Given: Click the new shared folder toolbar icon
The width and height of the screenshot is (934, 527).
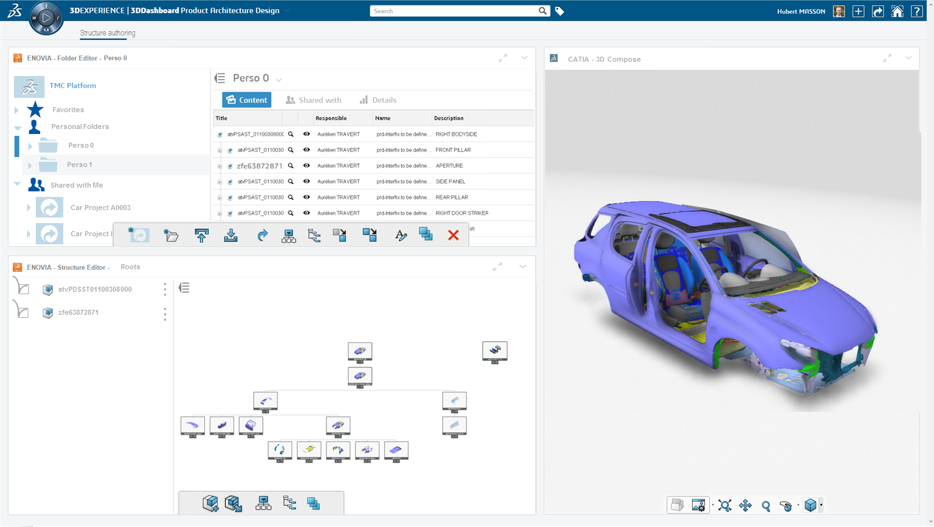Looking at the screenshot, I should (x=138, y=235).
